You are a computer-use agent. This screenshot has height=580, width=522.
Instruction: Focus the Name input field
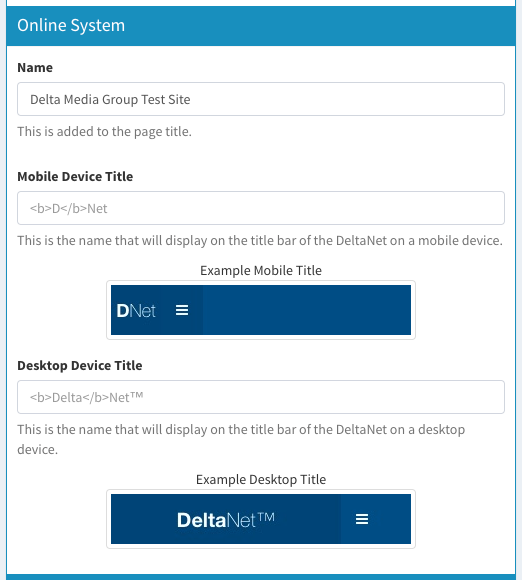point(261,99)
